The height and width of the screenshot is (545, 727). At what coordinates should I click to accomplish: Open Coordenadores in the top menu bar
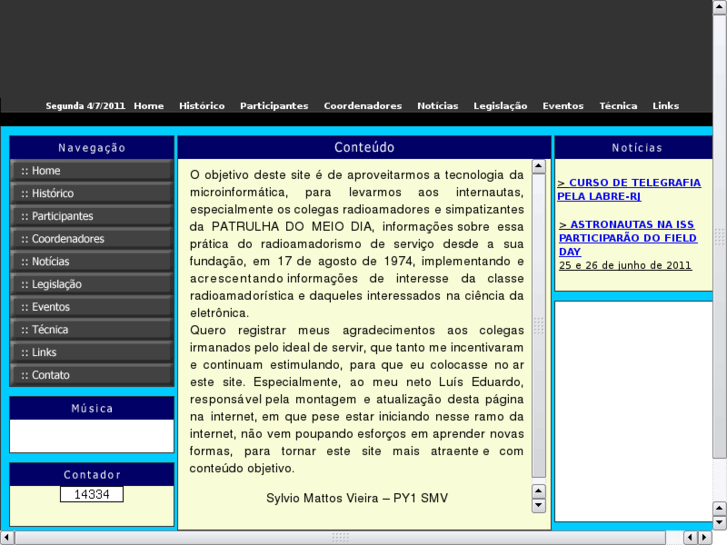point(363,106)
